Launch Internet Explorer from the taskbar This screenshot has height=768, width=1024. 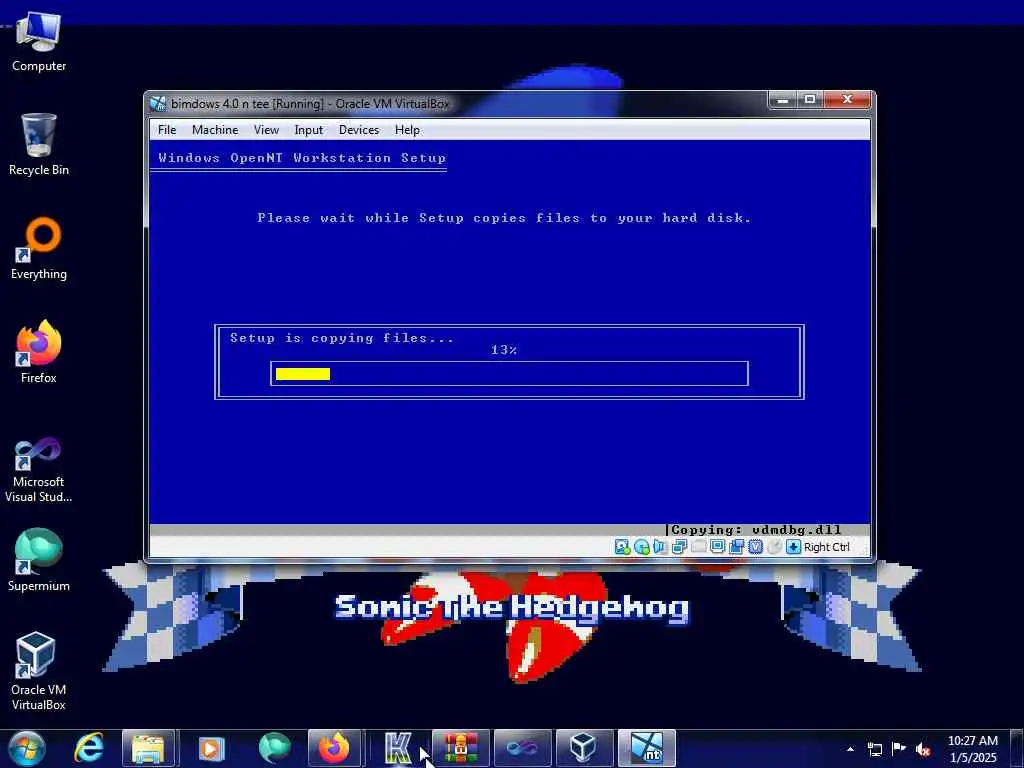(88, 748)
